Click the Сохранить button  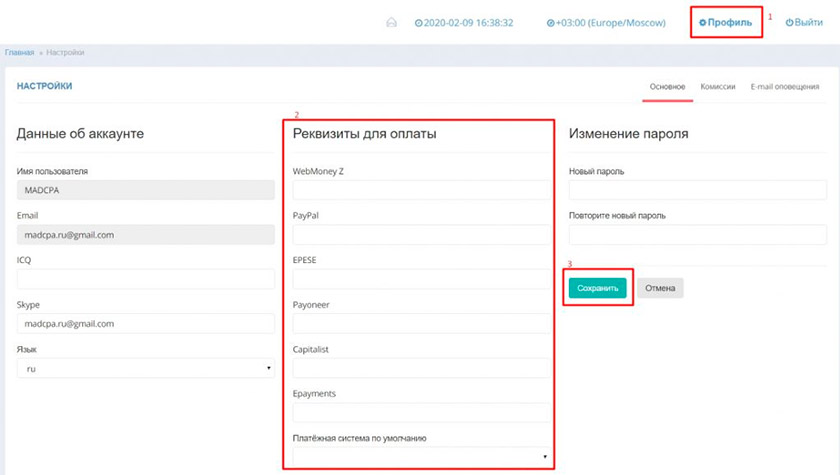[597, 288]
